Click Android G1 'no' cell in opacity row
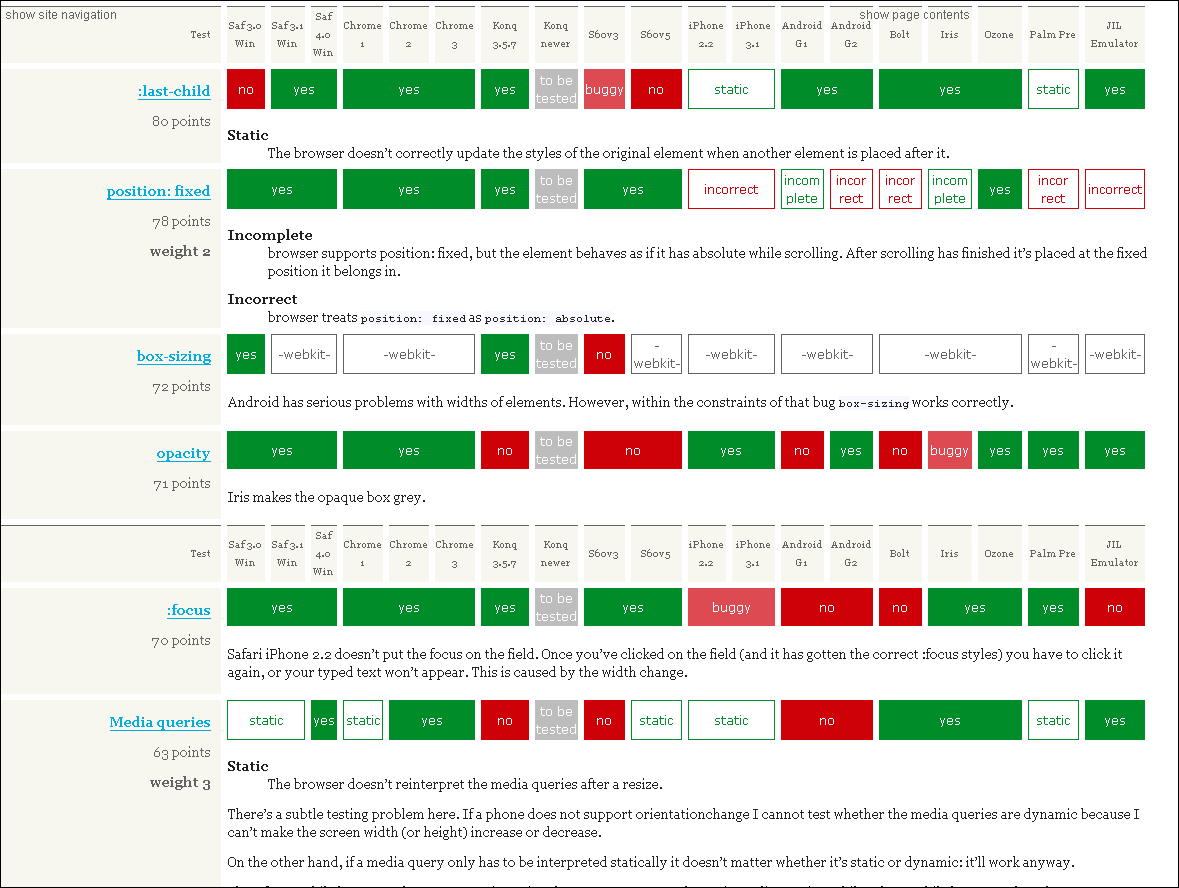The width and height of the screenshot is (1179, 888). coord(802,450)
